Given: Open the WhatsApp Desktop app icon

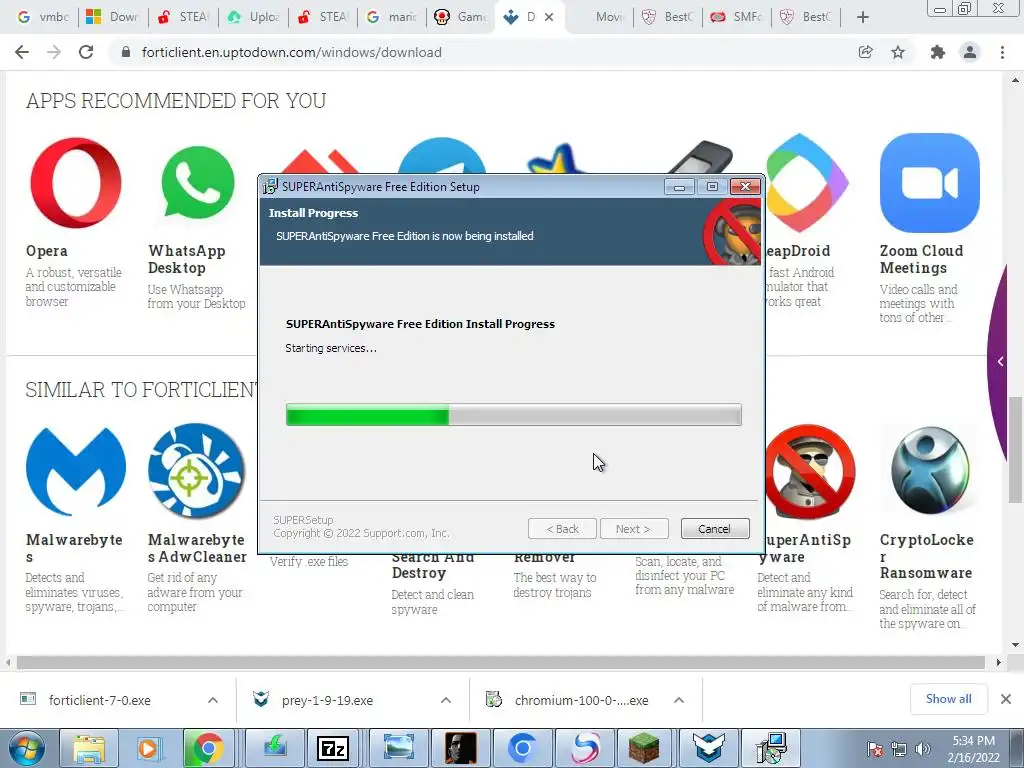Looking at the screenshot, I should [198, 182].
